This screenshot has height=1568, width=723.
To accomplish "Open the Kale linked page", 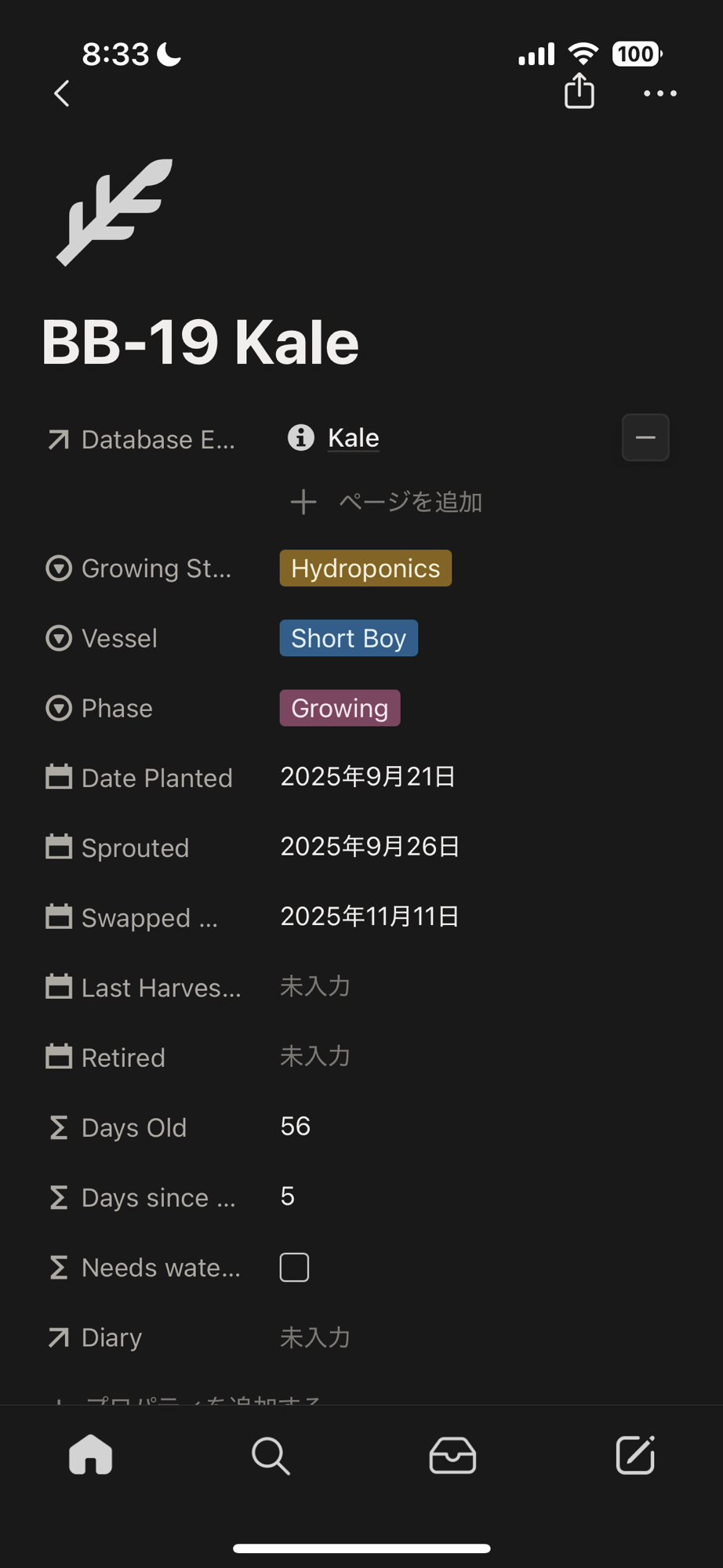I will click(x=354, y=437).
